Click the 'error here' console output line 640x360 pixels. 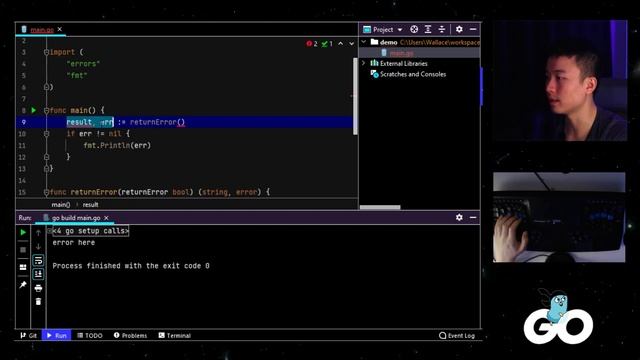tap(73, 242)
